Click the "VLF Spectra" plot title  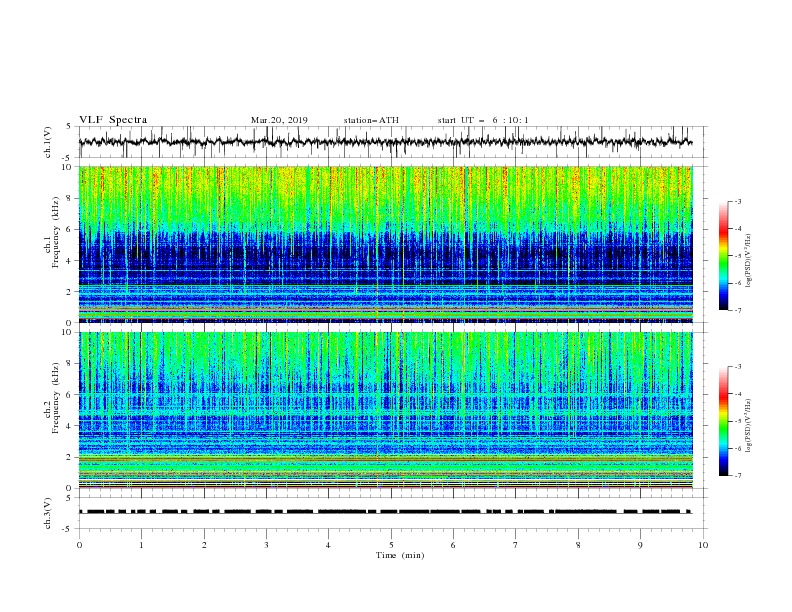point(113,120)
